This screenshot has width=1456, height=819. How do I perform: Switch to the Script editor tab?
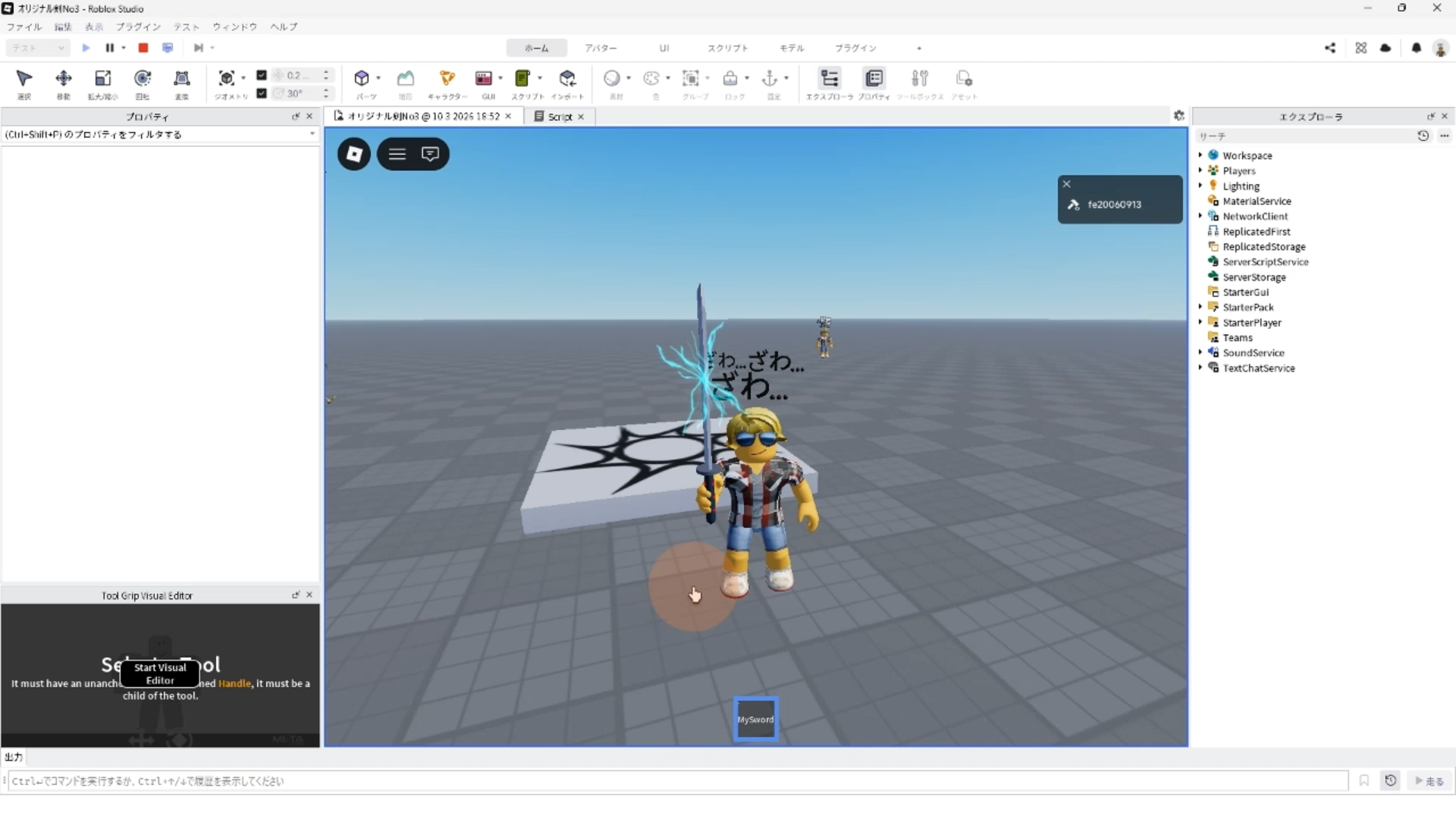pos(560,117)
